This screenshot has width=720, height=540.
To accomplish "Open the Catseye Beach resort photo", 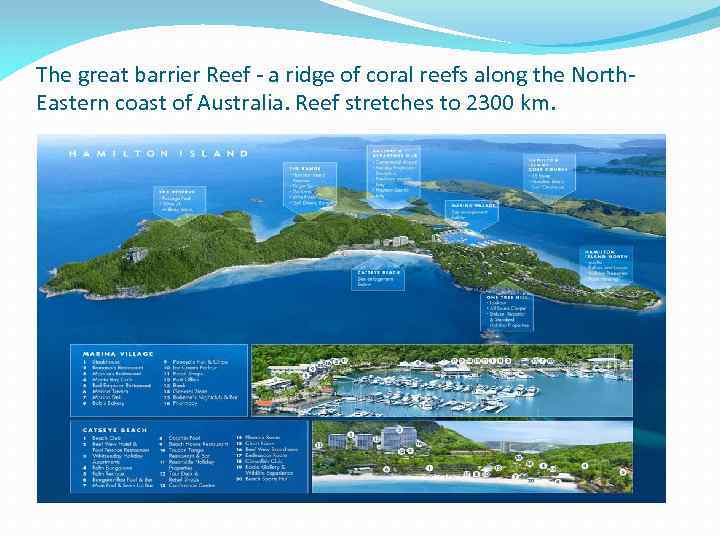I will point(472,457).
